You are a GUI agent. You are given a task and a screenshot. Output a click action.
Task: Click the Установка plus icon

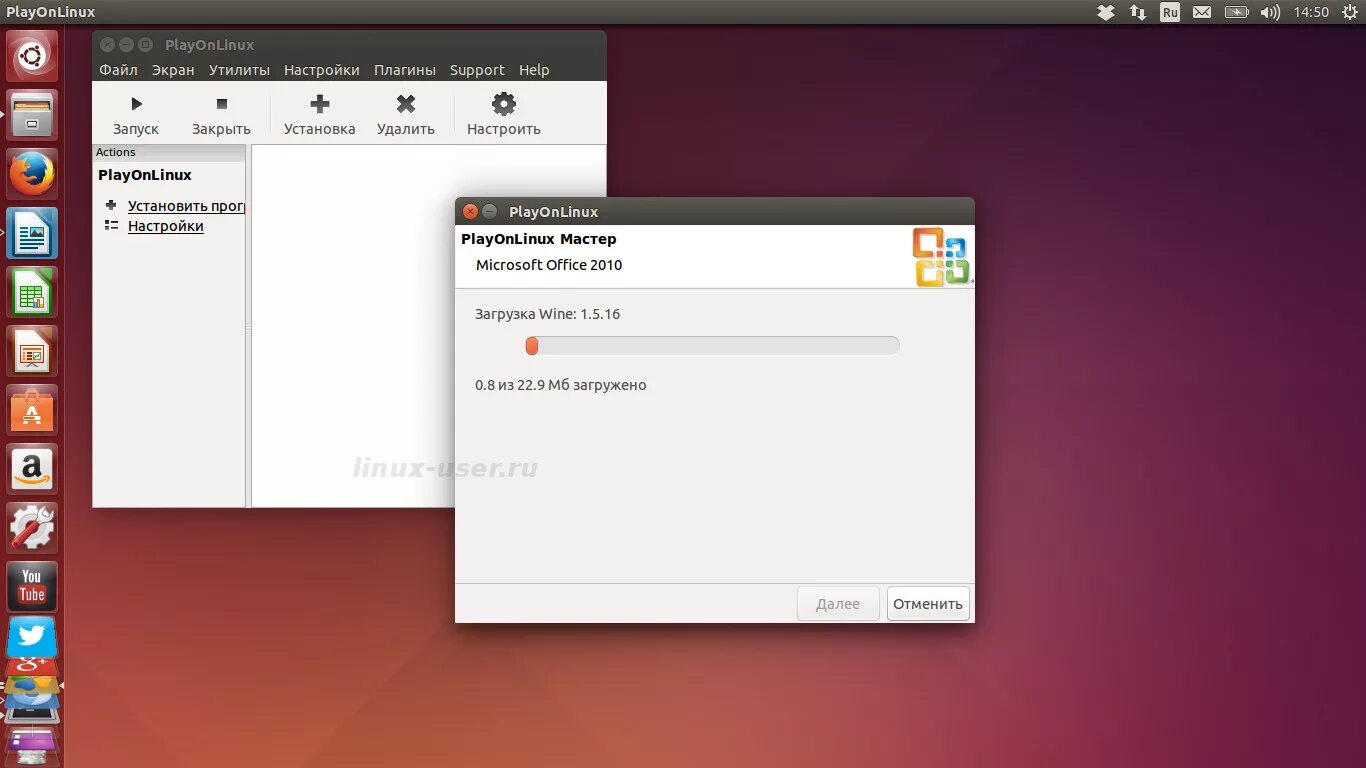[320, 104]
